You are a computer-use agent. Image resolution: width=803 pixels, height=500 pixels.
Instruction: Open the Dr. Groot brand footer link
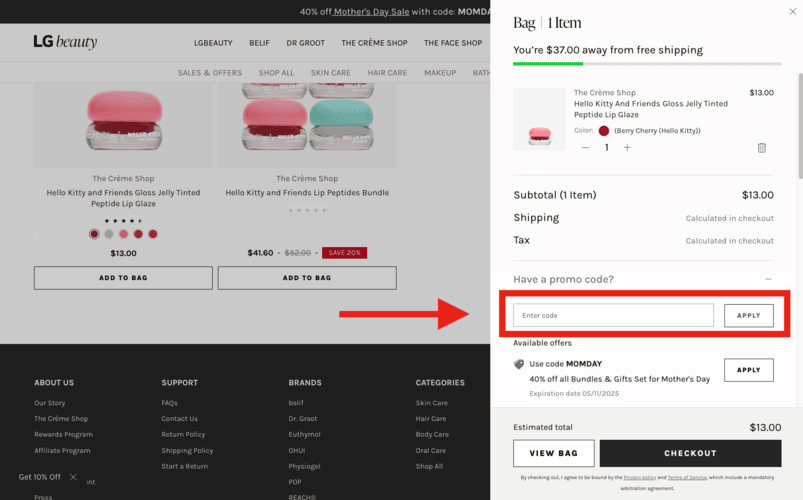303,419
